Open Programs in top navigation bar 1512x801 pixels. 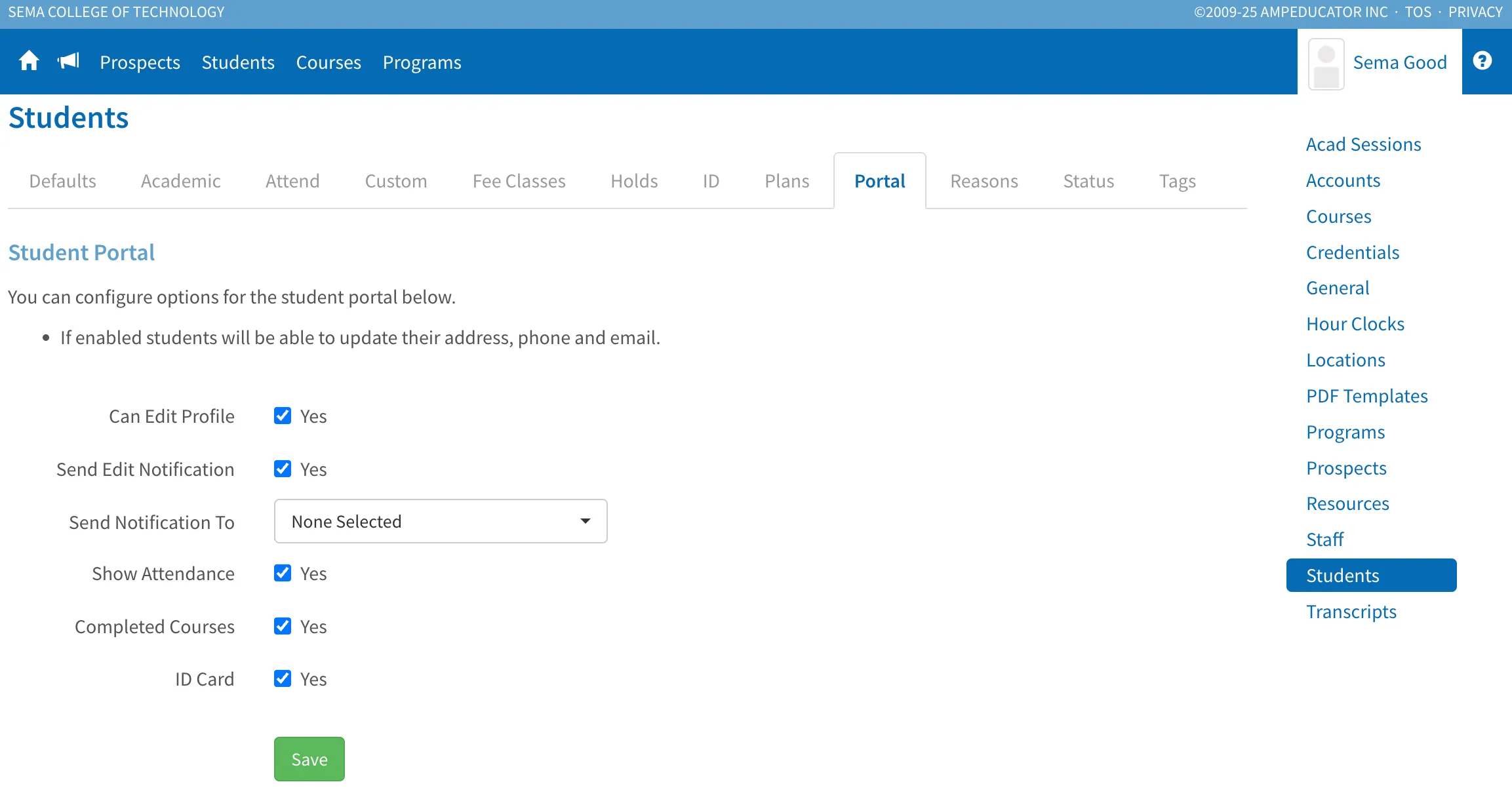coord(422,62)
